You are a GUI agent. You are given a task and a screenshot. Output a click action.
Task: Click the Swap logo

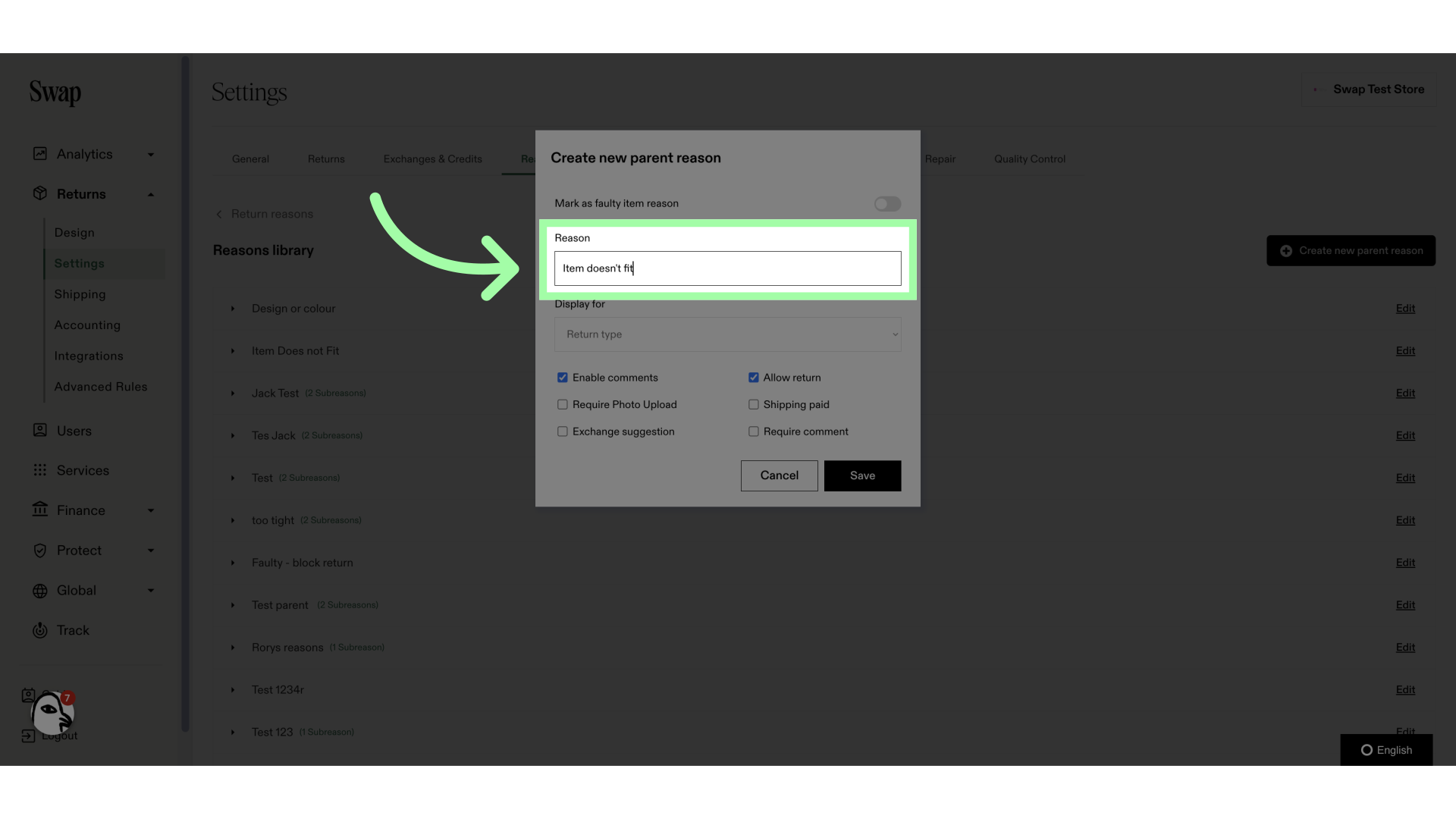click(55, 93)
